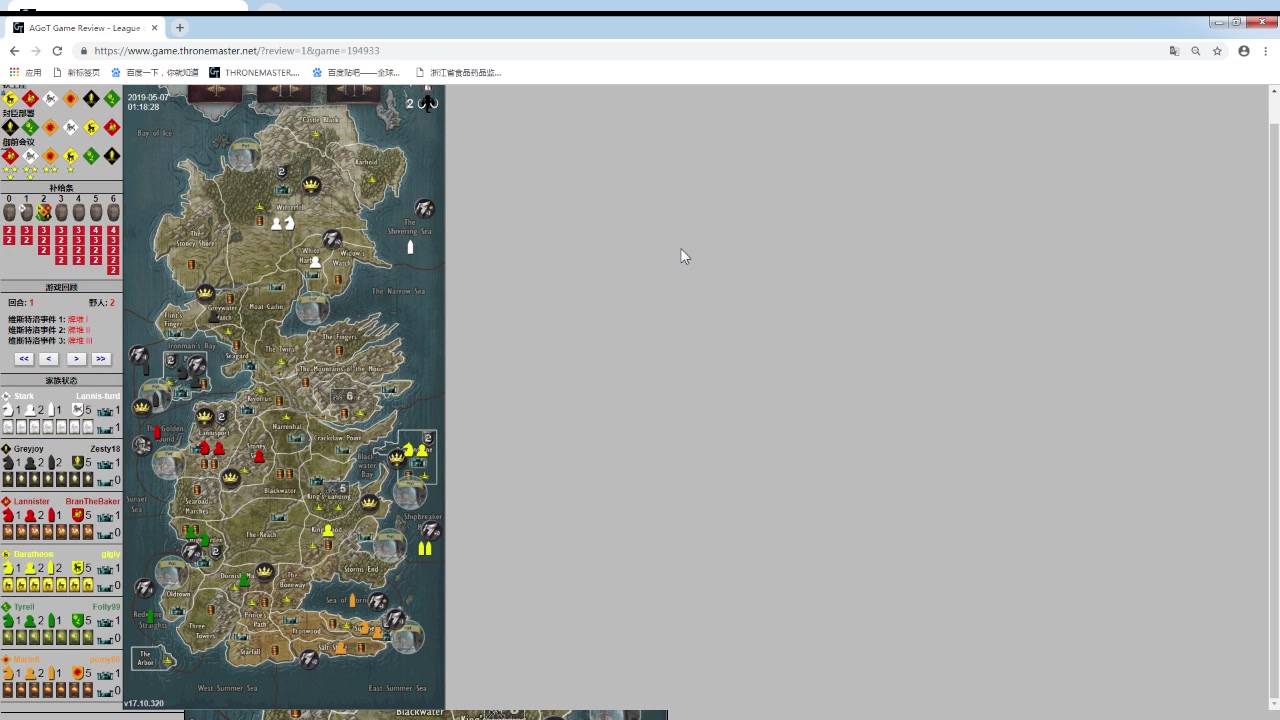
Task: Open Chrome's three-dot menu
Action: [1265, 51]
